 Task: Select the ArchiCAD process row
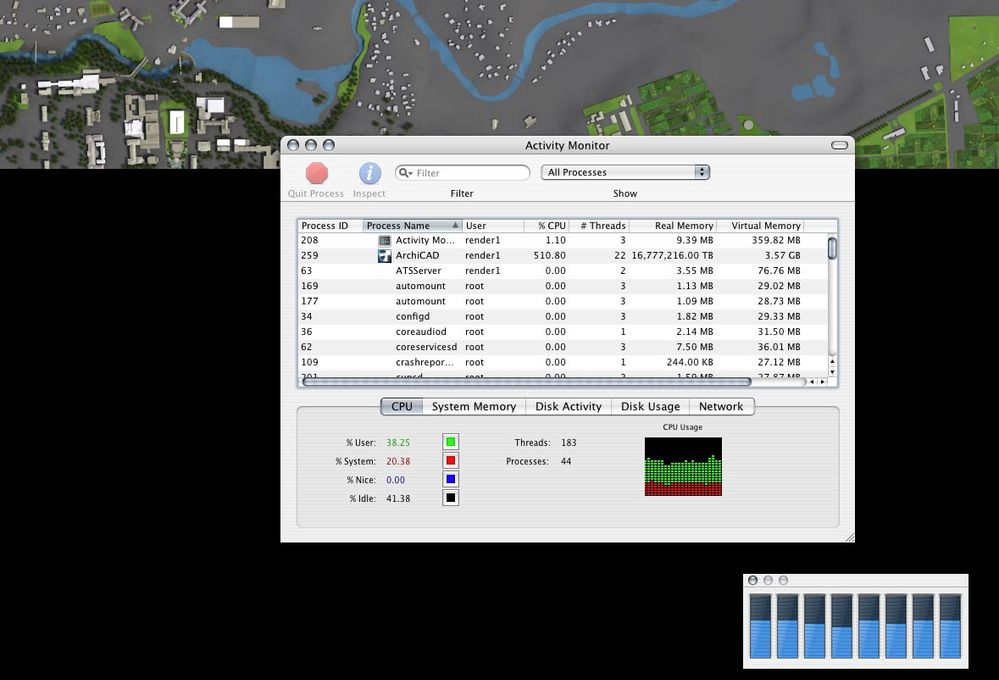(563, 256)
